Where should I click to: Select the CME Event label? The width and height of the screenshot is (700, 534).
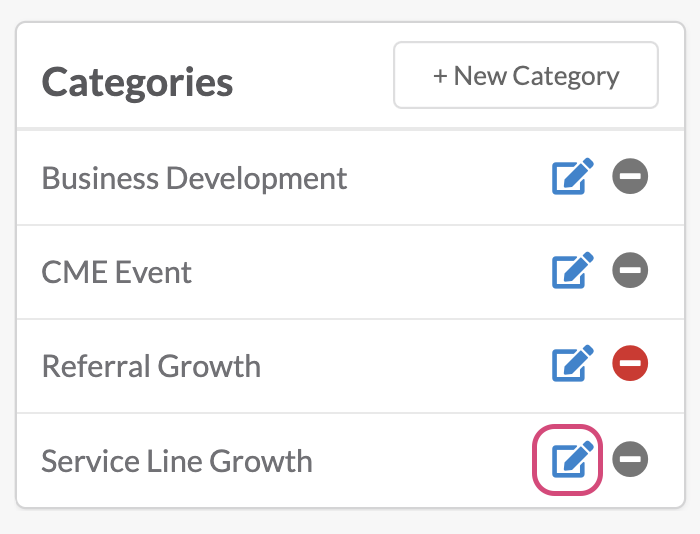pos(117,272)
